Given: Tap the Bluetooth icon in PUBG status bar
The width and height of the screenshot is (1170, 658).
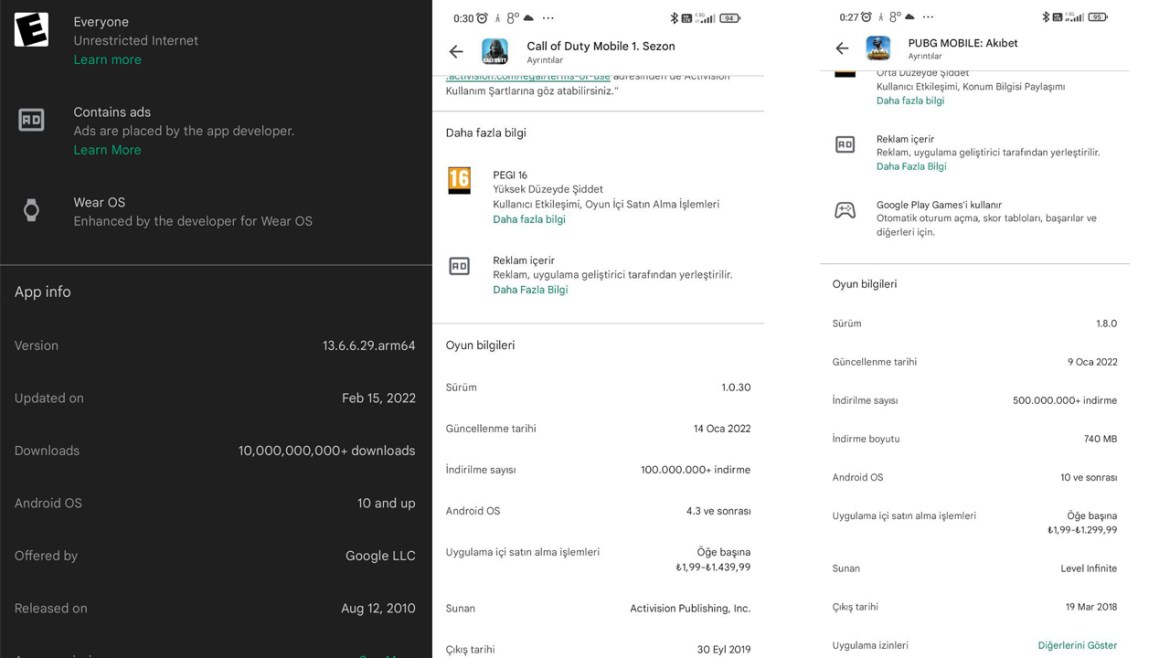Looking at the screenshot, I should pos(1045,16).
